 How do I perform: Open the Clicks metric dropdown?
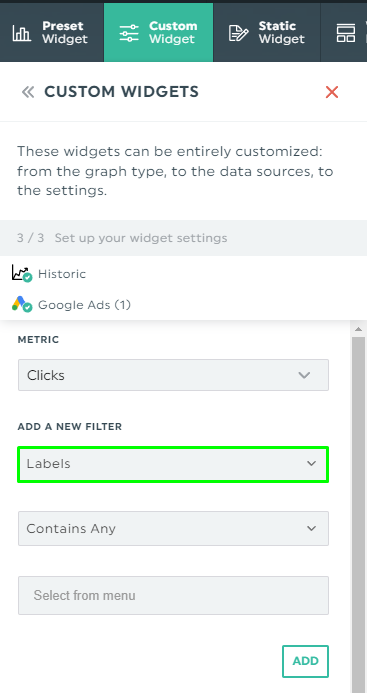pyautogui.click(x=173, y=375)
